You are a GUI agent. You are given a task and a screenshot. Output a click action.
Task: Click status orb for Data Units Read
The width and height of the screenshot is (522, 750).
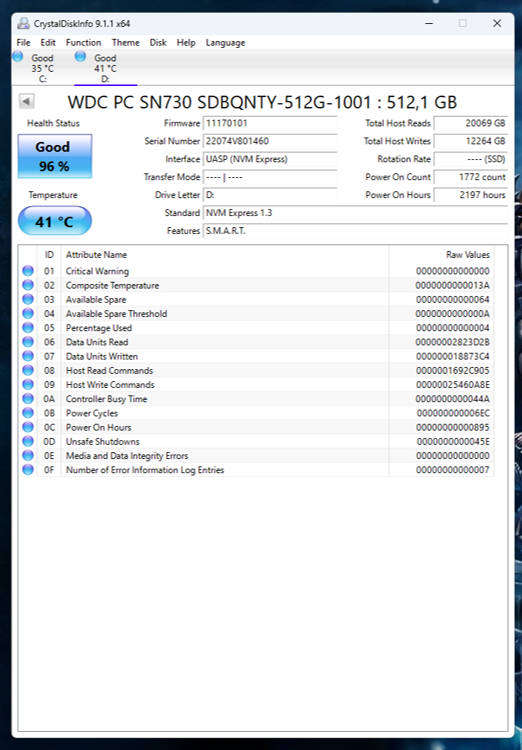coord(28,342)
